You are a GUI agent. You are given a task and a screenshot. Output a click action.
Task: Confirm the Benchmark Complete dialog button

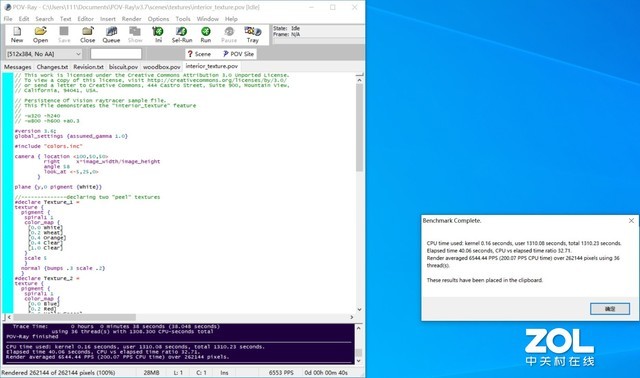[610, 309]
